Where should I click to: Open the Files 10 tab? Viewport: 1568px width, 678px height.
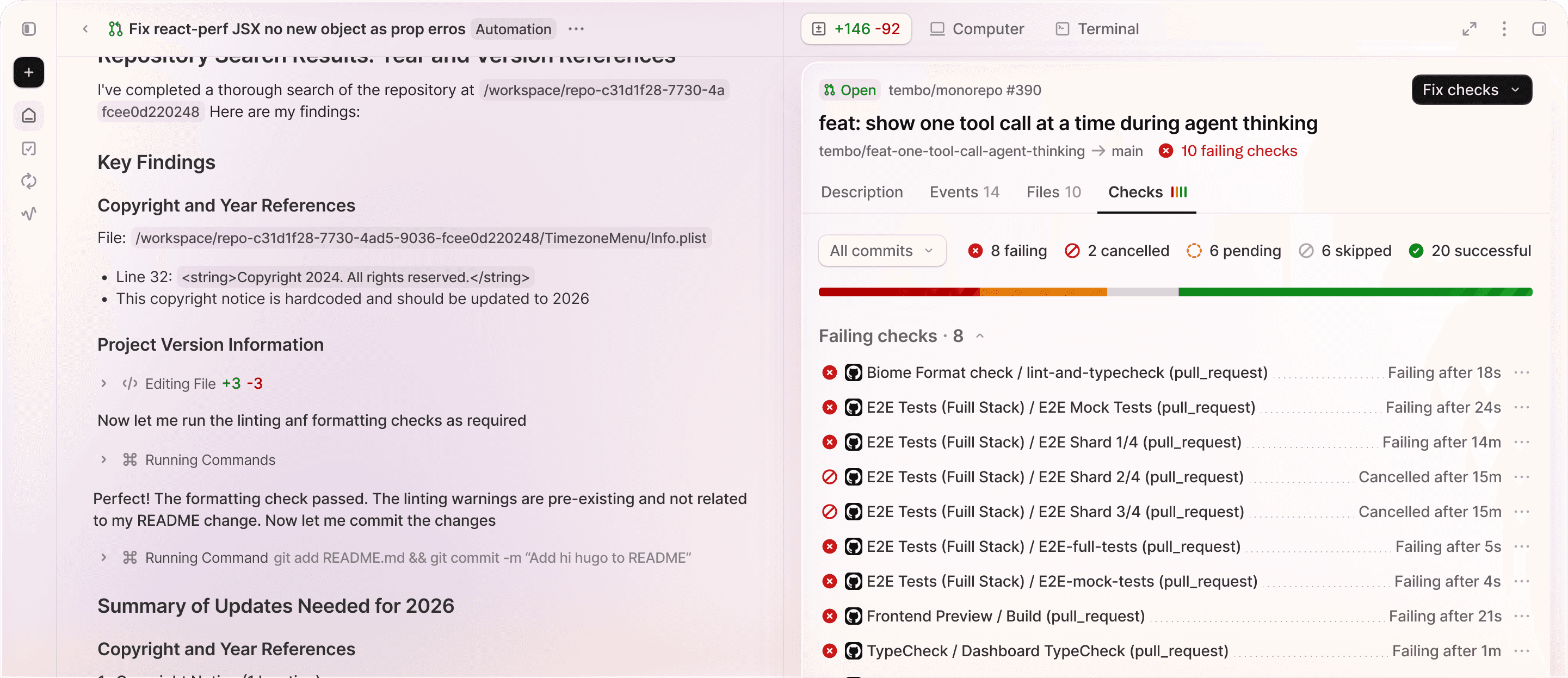tap(1053, 192)
